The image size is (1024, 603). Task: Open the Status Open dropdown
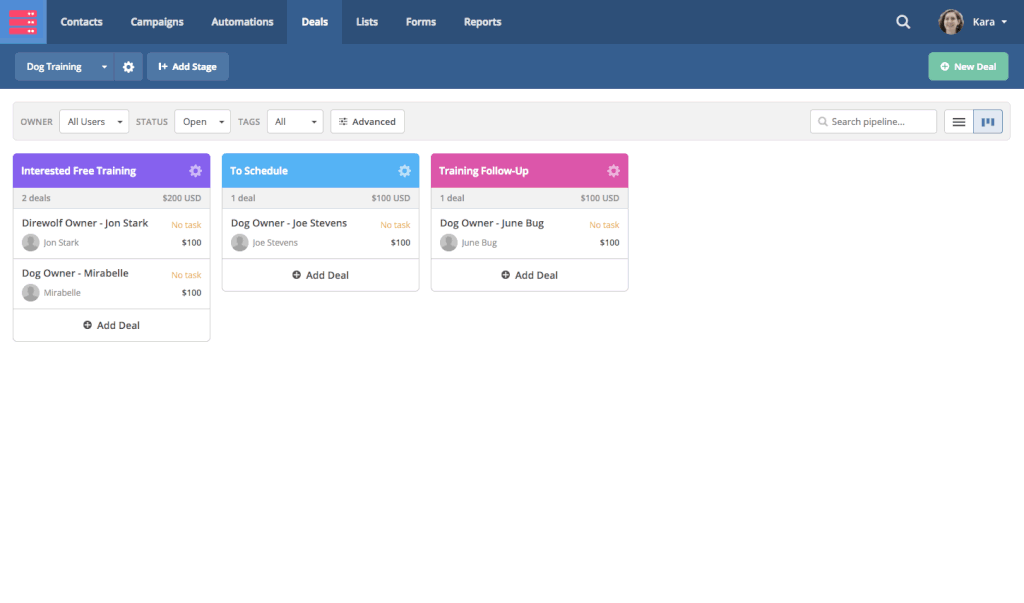[202, 122]
